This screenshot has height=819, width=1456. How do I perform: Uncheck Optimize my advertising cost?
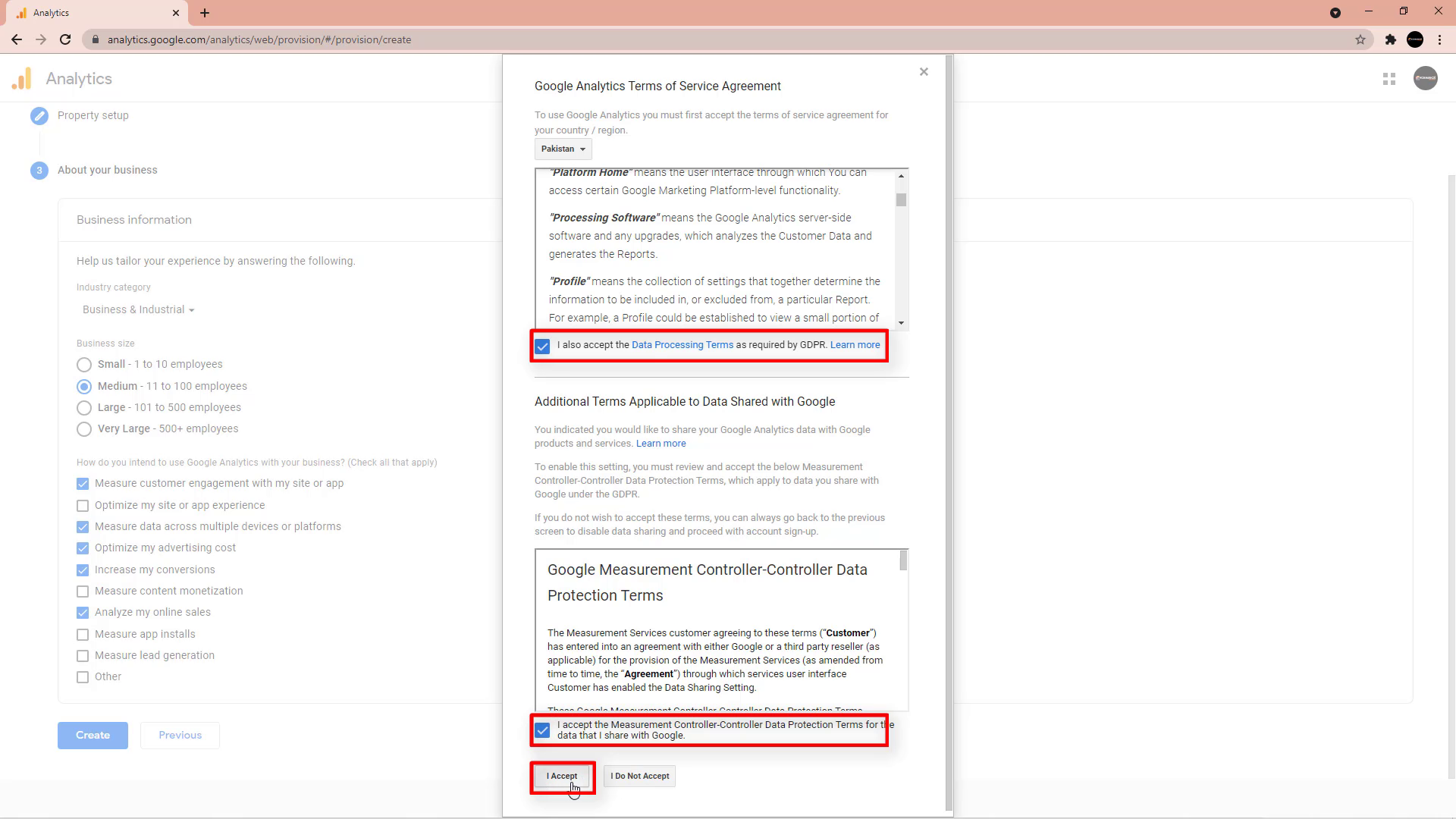pyautogui.click(x=83, y=548)
